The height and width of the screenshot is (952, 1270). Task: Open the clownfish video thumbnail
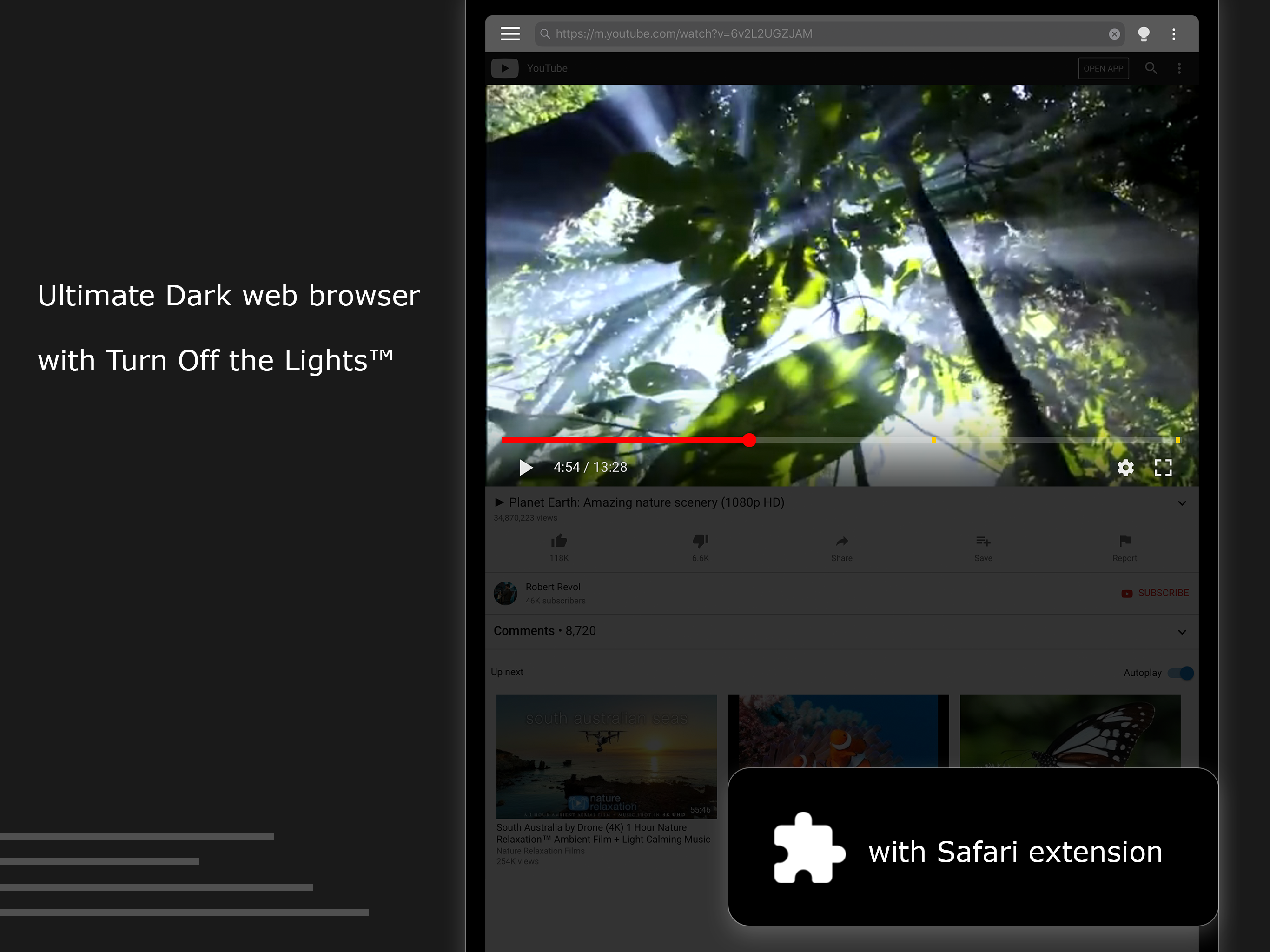point(838,731)
